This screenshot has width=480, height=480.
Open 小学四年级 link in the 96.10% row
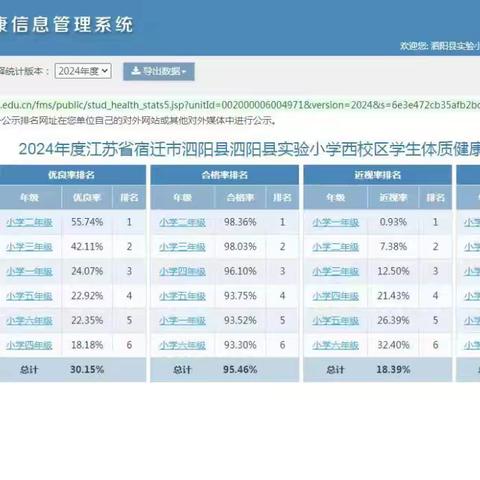[x=182, y=272]
